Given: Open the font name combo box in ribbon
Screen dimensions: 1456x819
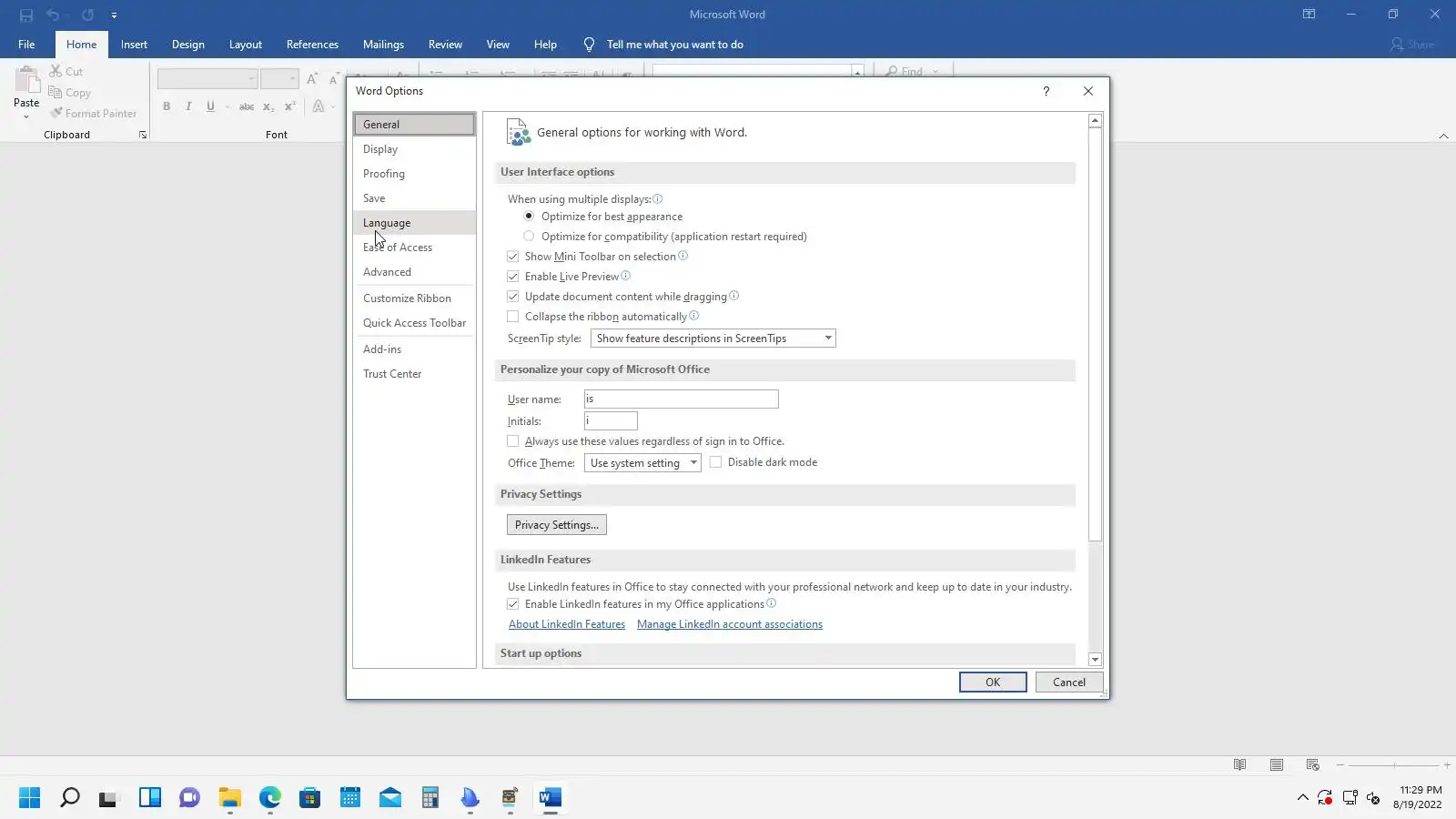Looking at the screenshot, I should 207,79.
